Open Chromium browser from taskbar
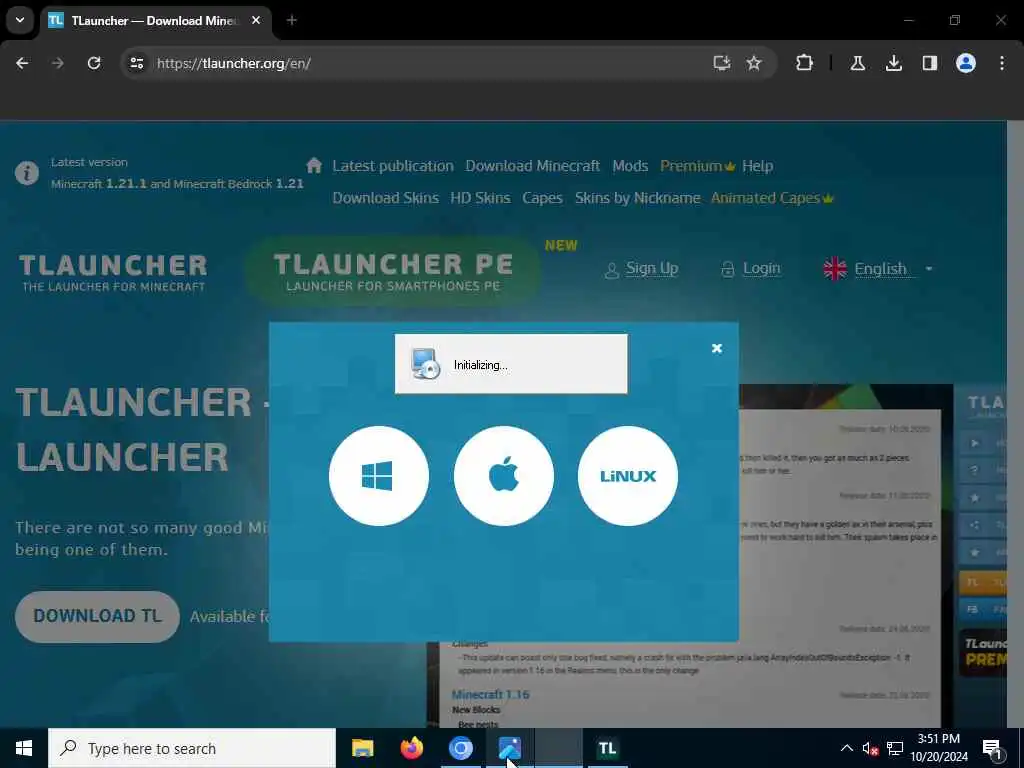 460,748
